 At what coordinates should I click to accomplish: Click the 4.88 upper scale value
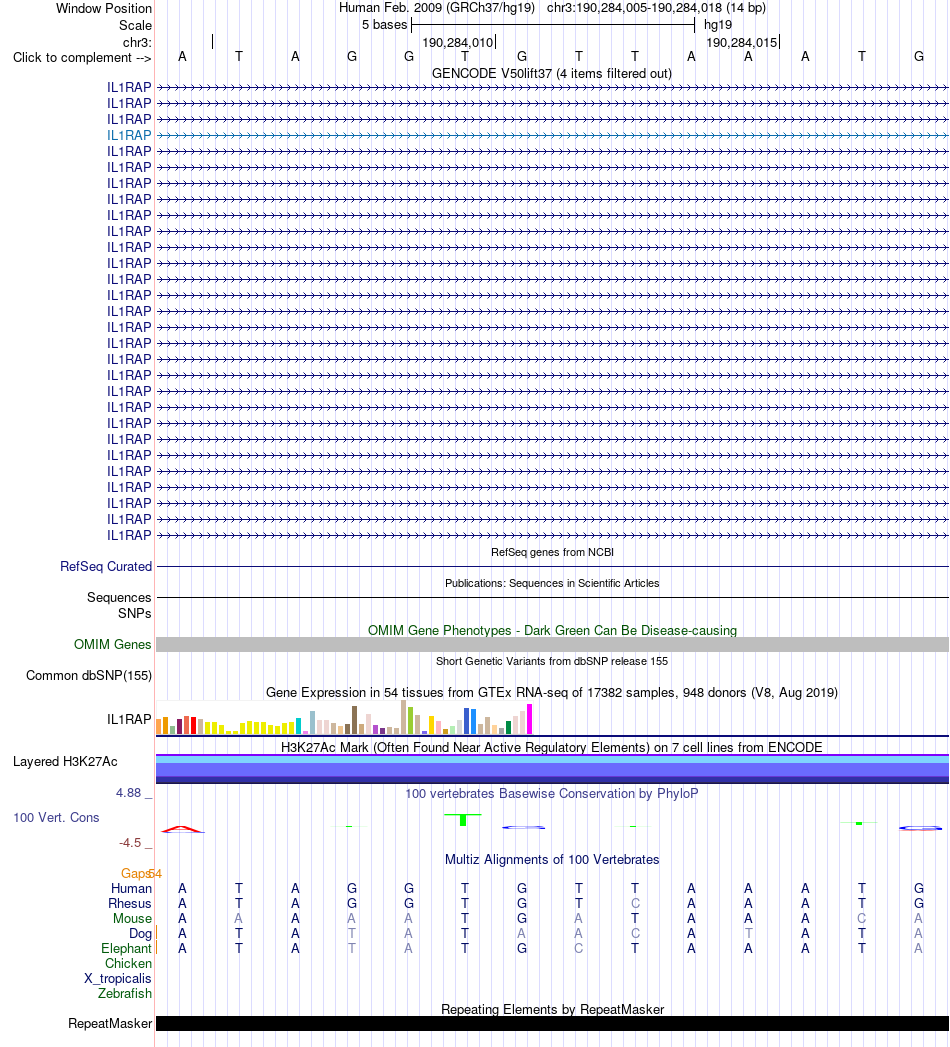coord(128,793)
